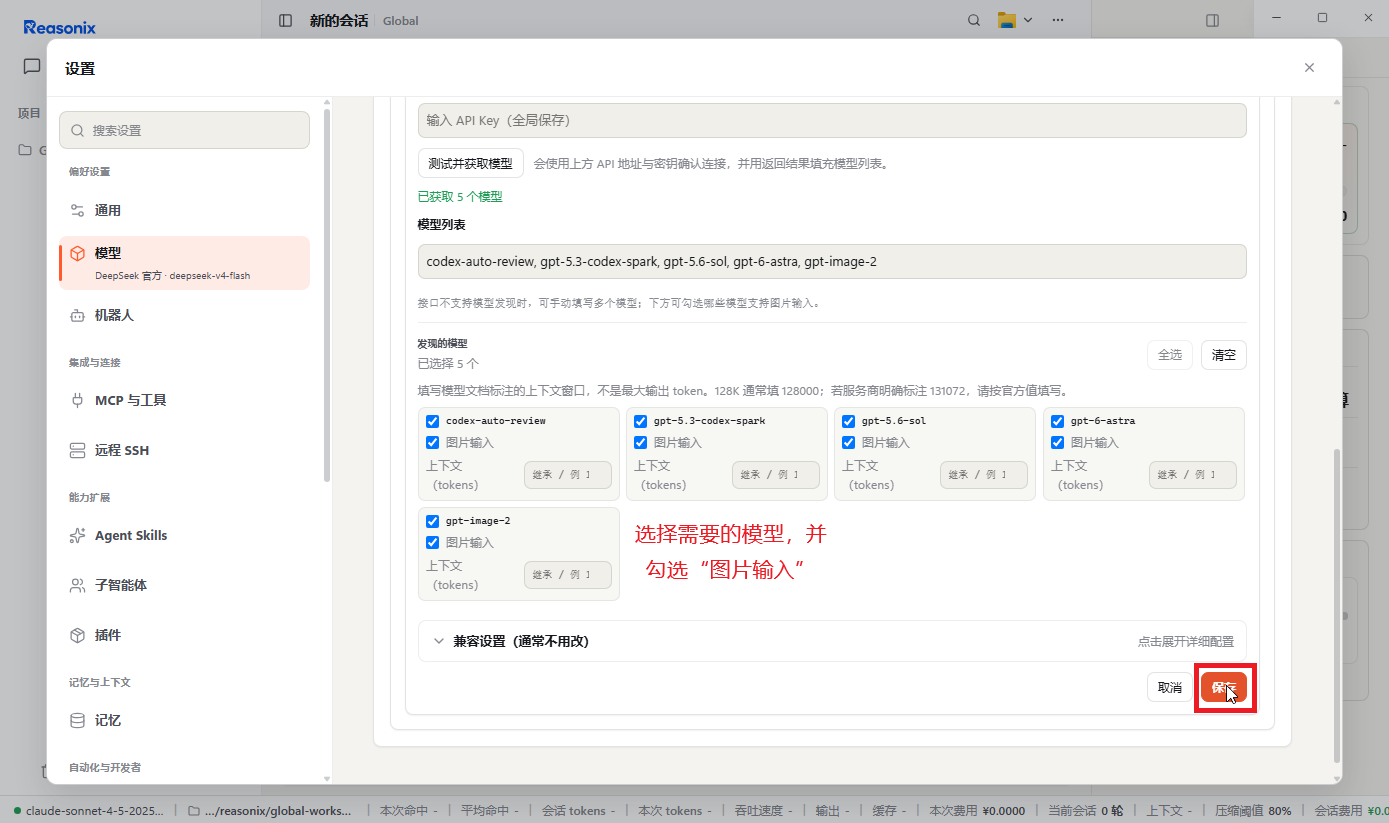
Task: Uncheck the gpt-5.6-sol model checkbox
Action: click(849, 421)
